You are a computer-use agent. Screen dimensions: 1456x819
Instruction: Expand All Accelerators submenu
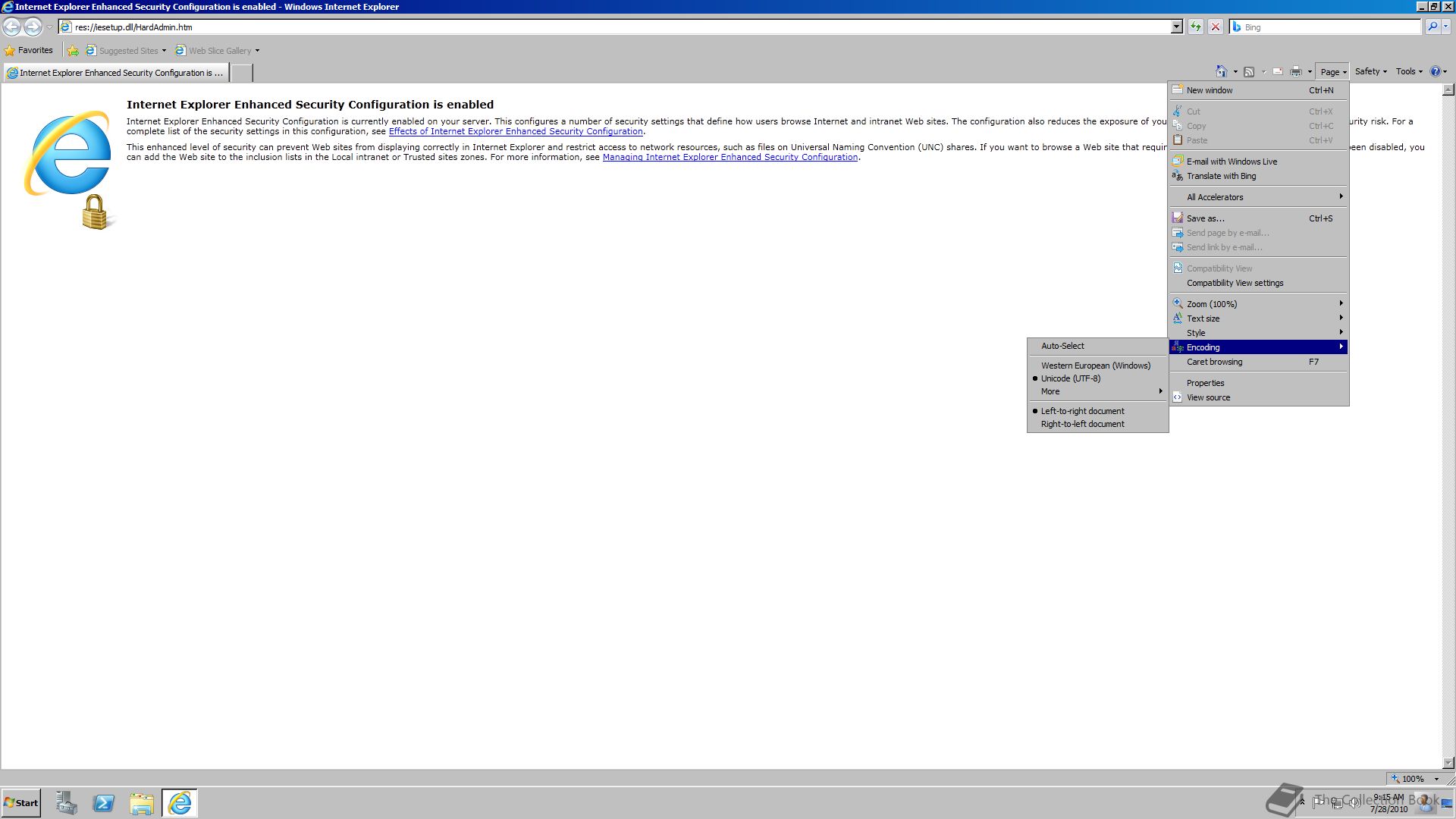point(1259,197)
